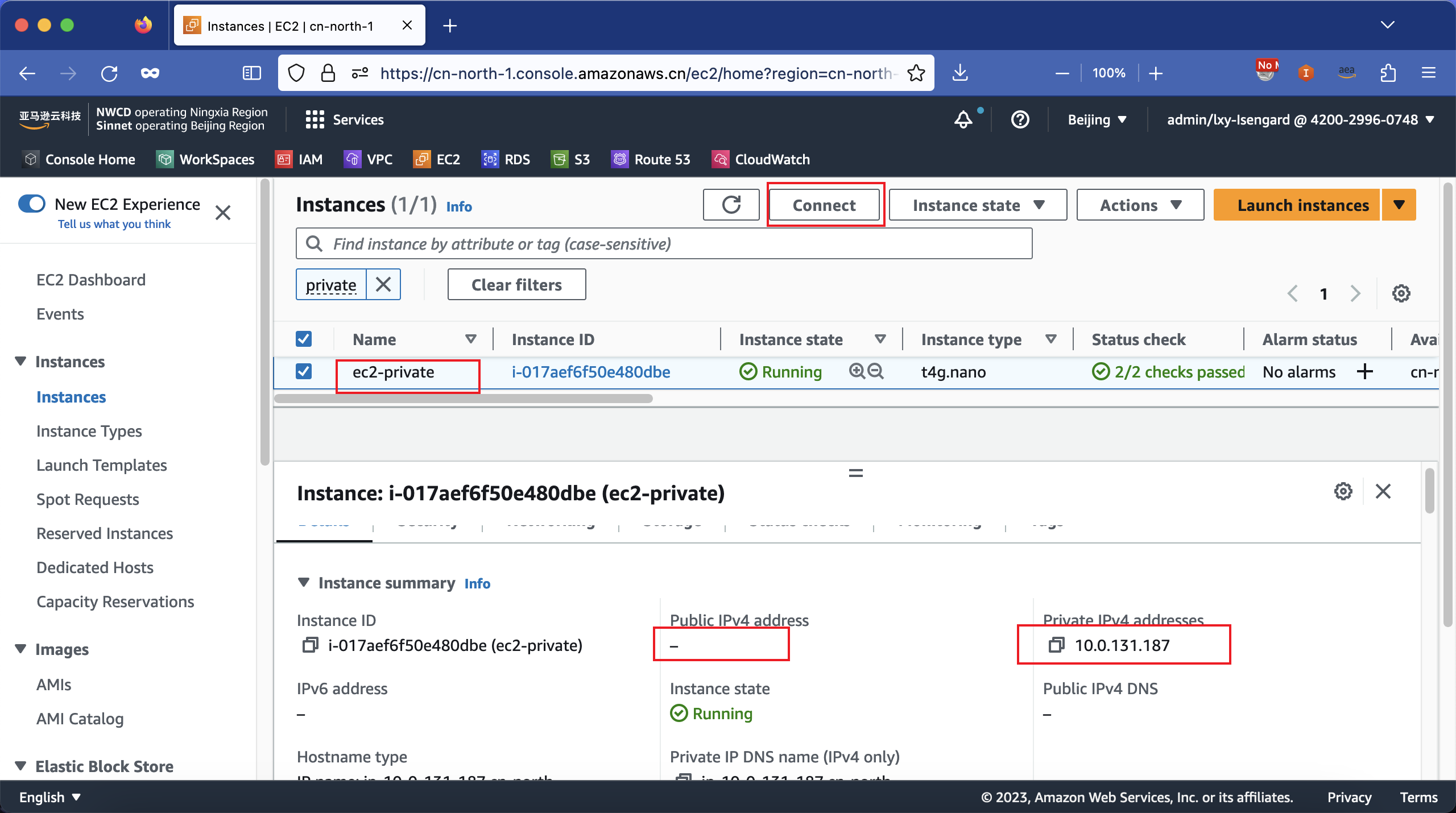Open the Actions dropdown
Viewport: 1456px width, 813px height.
pyautogui.click(x=1140, y=205)
